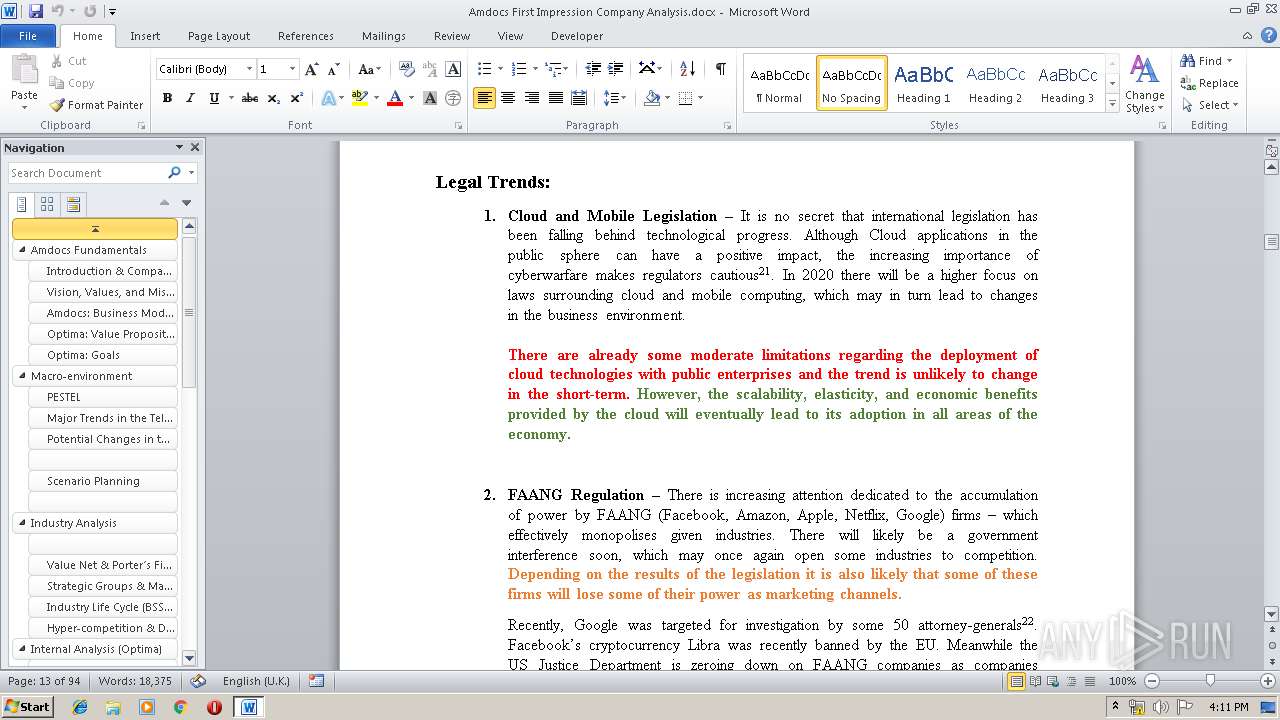Screen dimensions: 1280x720
Task: Center the paragraph text
Action: coord(508,98)
